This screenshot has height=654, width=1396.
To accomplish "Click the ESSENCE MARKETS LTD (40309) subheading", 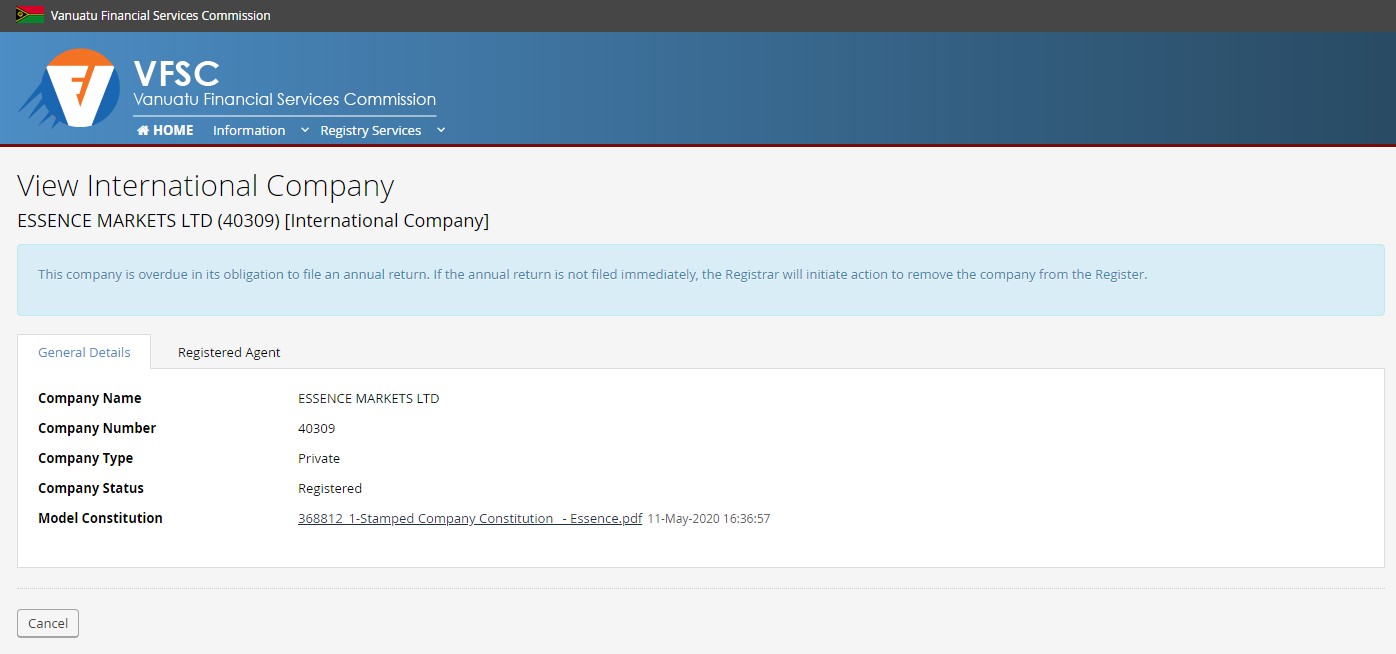I will click(x=253, y=220).
